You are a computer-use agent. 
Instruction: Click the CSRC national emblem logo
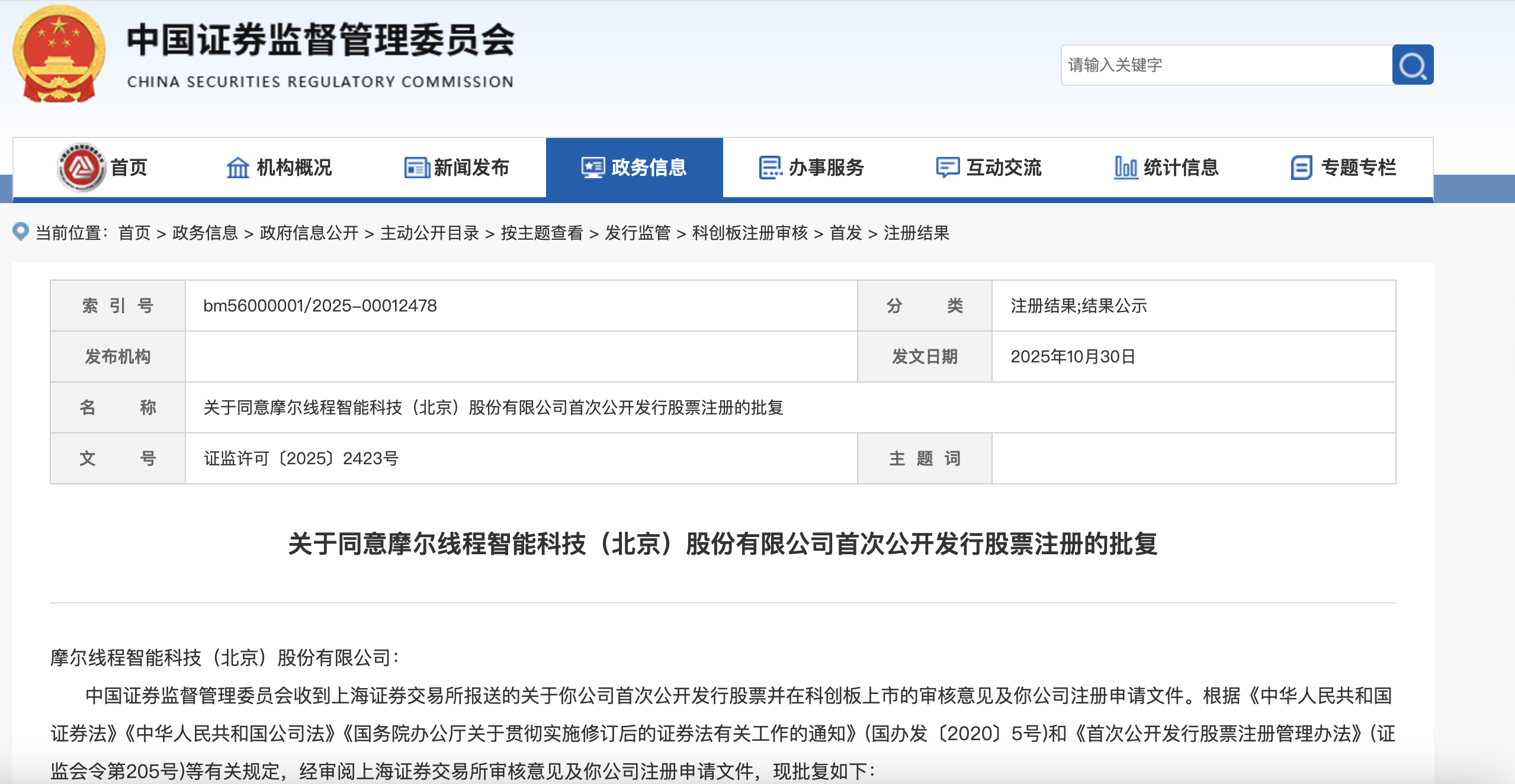[59, 54]
